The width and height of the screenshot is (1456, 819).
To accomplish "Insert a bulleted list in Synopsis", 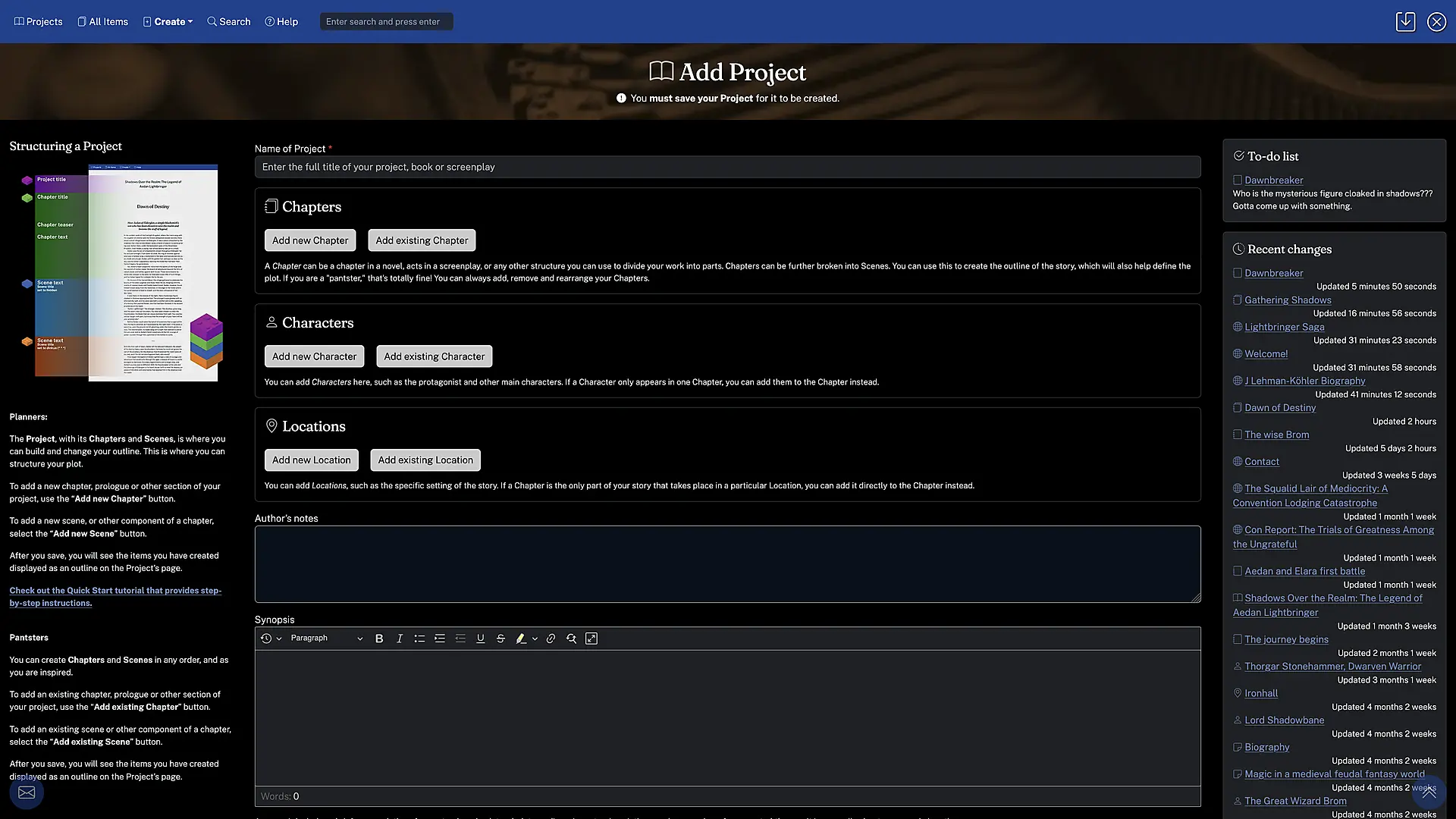I will [x=419, y=639].
